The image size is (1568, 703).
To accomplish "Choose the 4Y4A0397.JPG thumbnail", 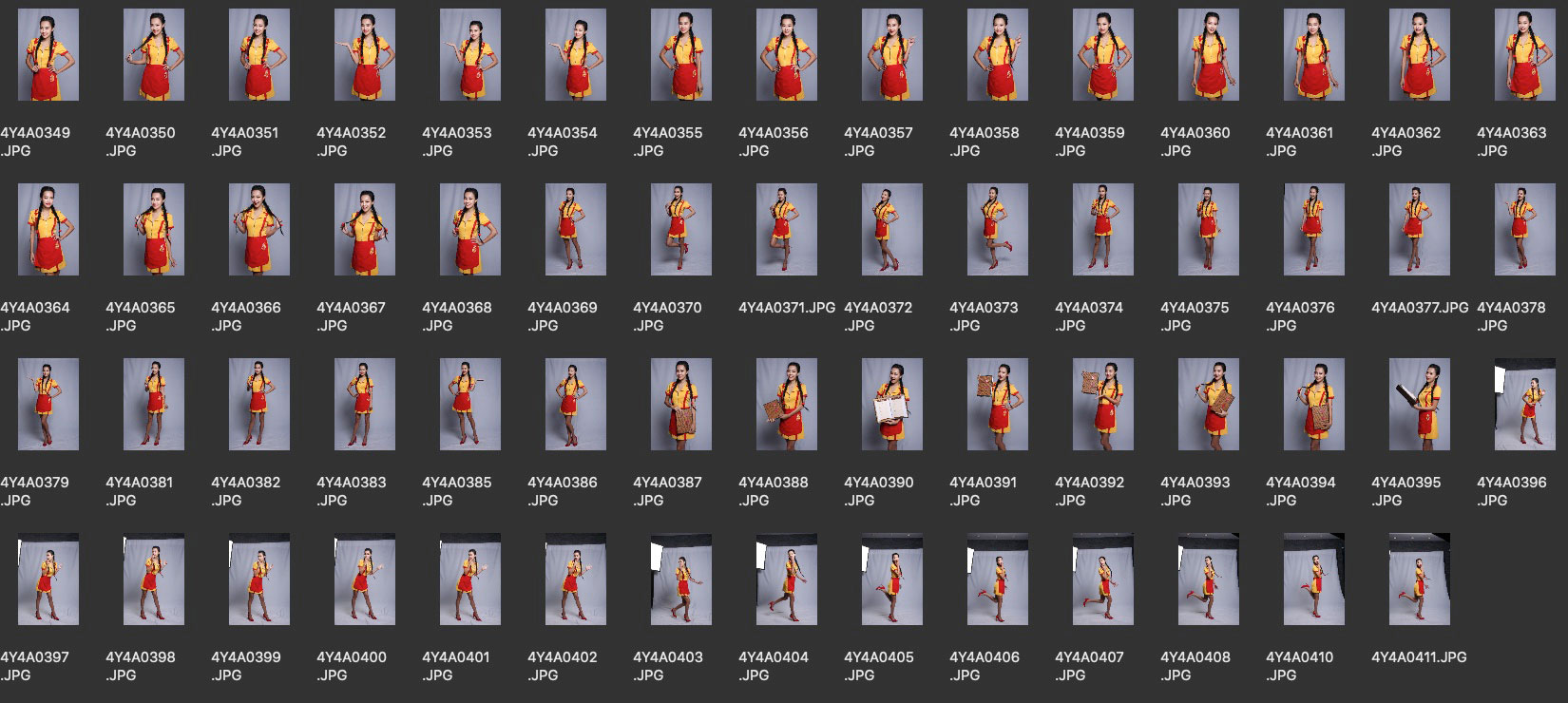I will (48, 579).
